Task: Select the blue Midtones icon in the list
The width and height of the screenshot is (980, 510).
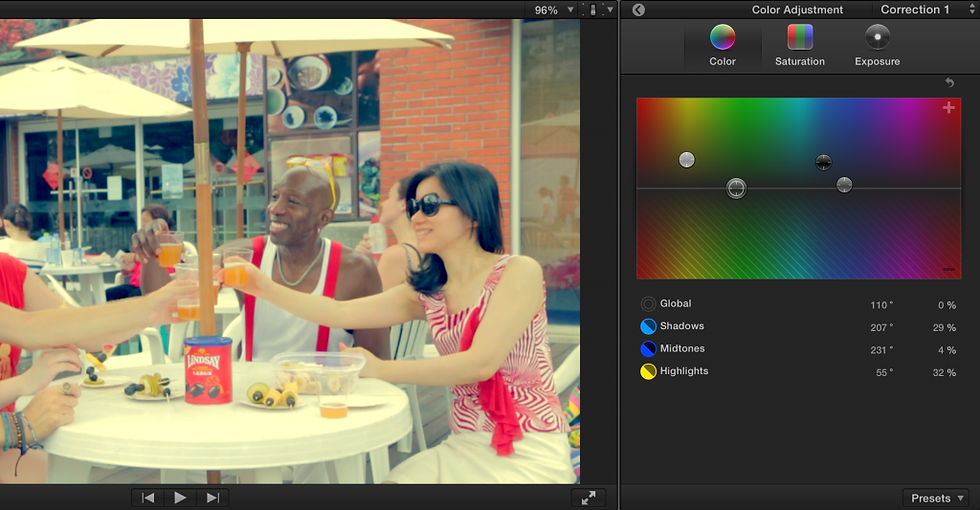Action: click(648, 349)
